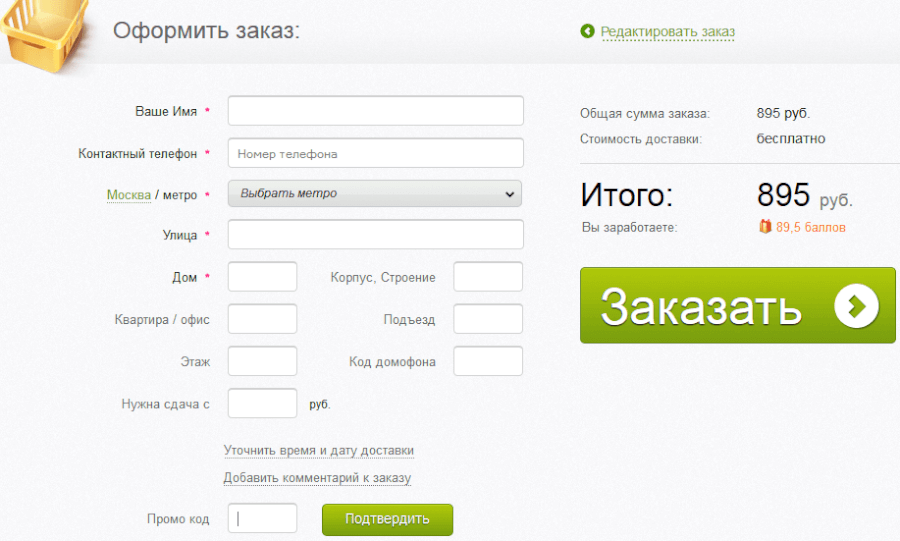
Task: Click the green back-arrow icon beside Редактировать заказ
Action: pos(587,31)
